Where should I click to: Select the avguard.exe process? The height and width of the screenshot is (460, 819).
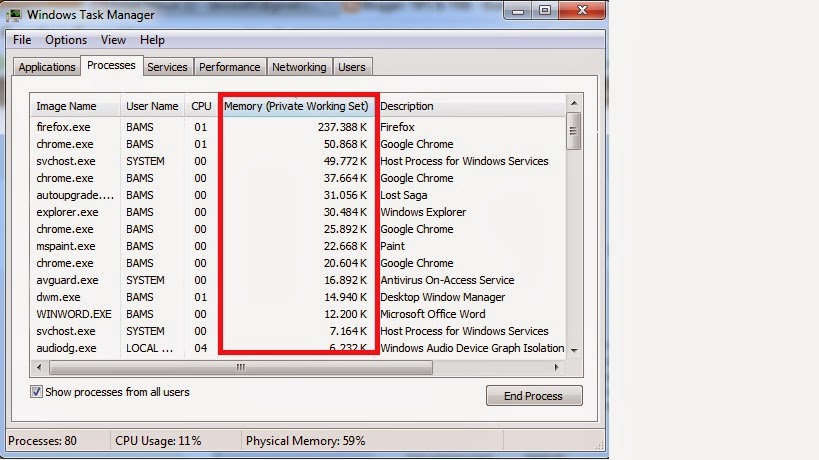(298, 280)
